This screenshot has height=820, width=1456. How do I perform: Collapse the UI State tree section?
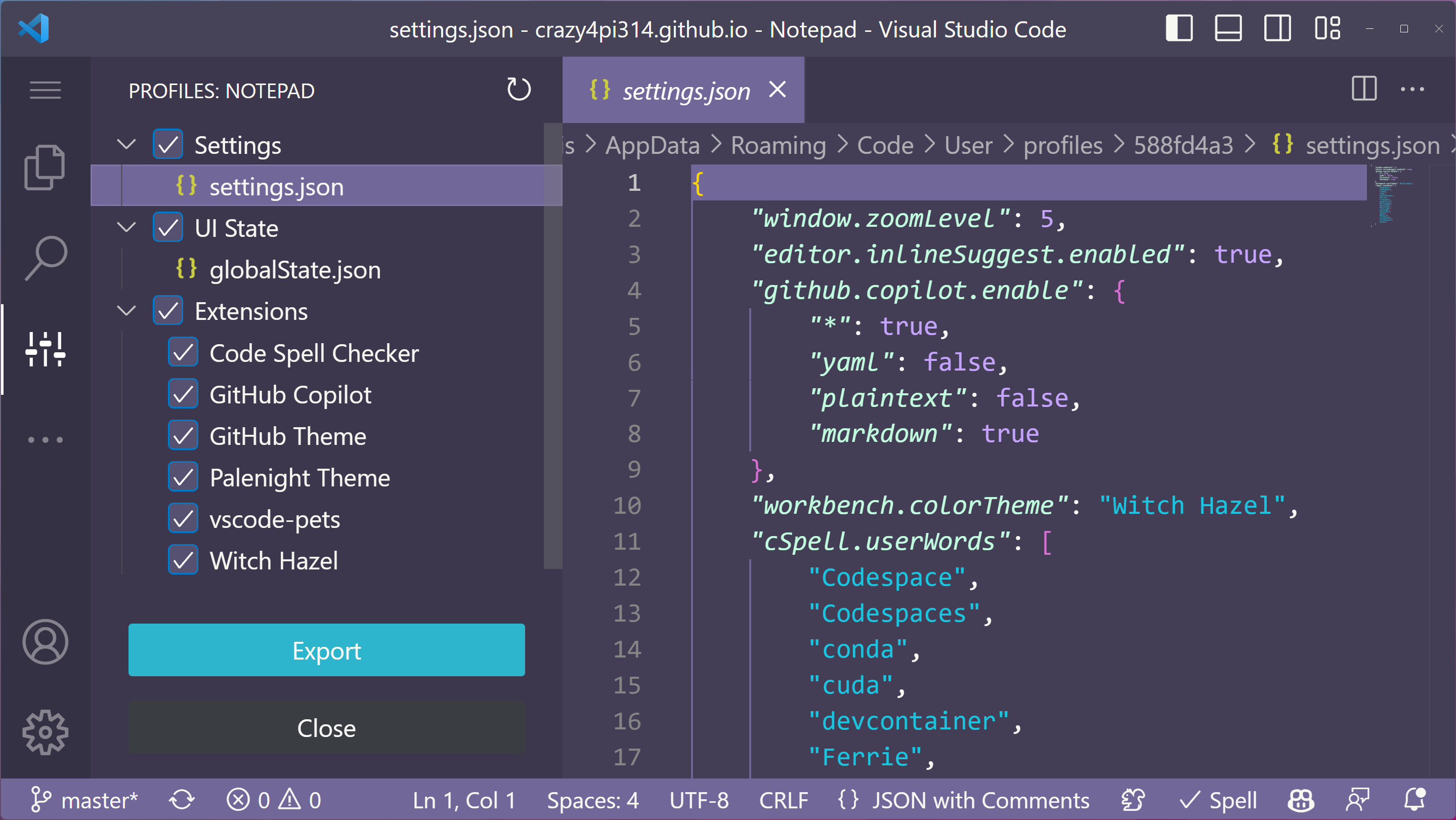(126, 228)
